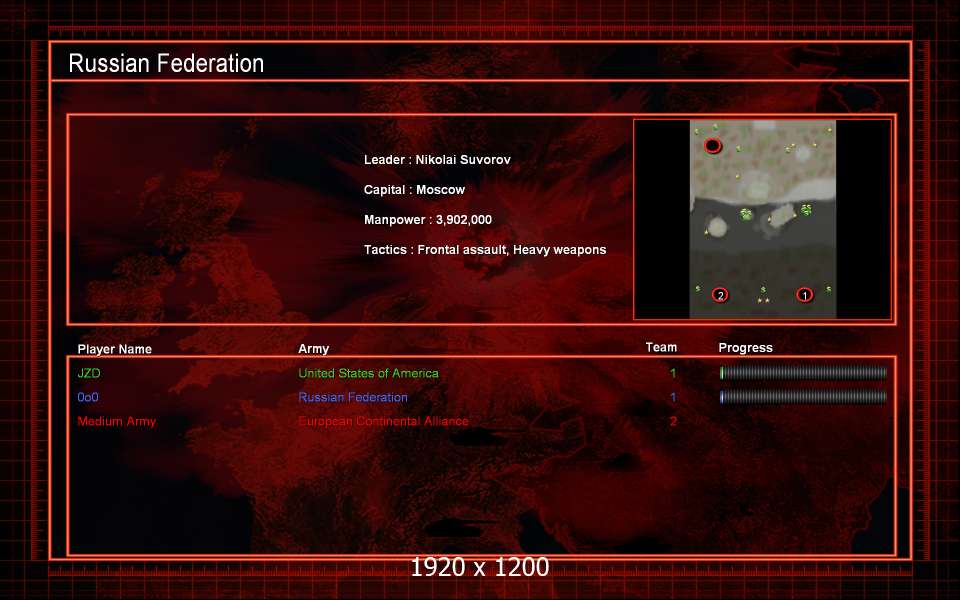Open the map preview thumbnail
The width and height of the screenshot is (960, 600).
tap(763, 219)
